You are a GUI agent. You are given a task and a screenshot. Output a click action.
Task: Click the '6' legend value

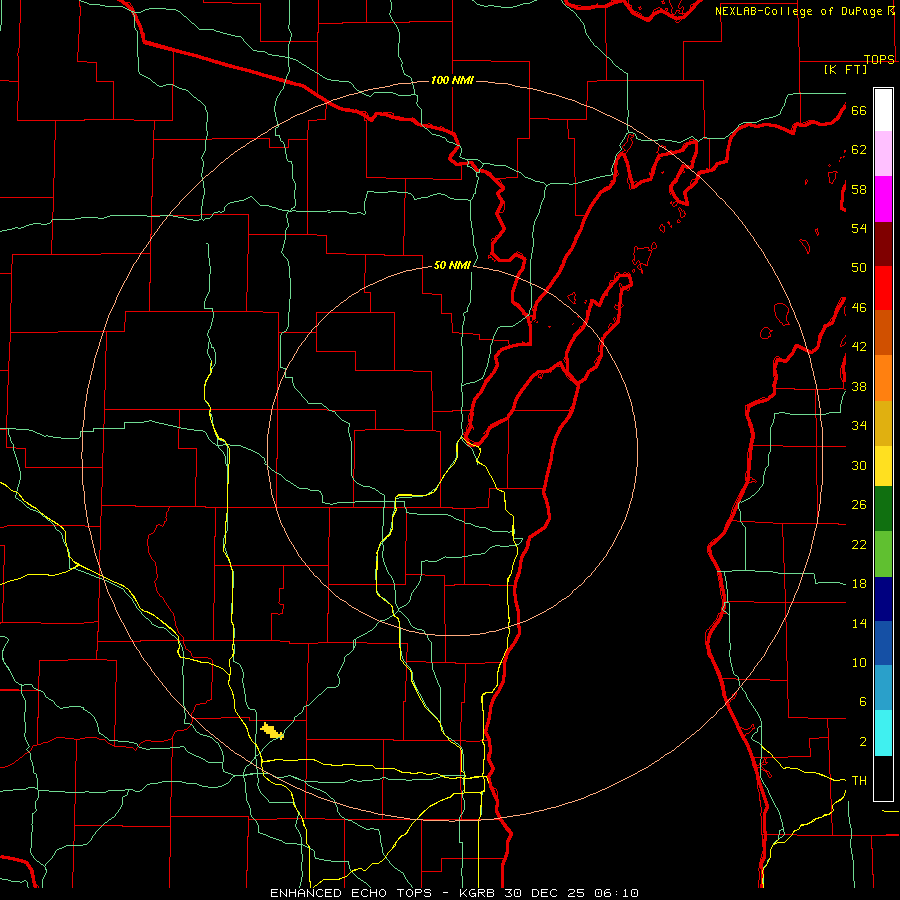tap(862, 702)
